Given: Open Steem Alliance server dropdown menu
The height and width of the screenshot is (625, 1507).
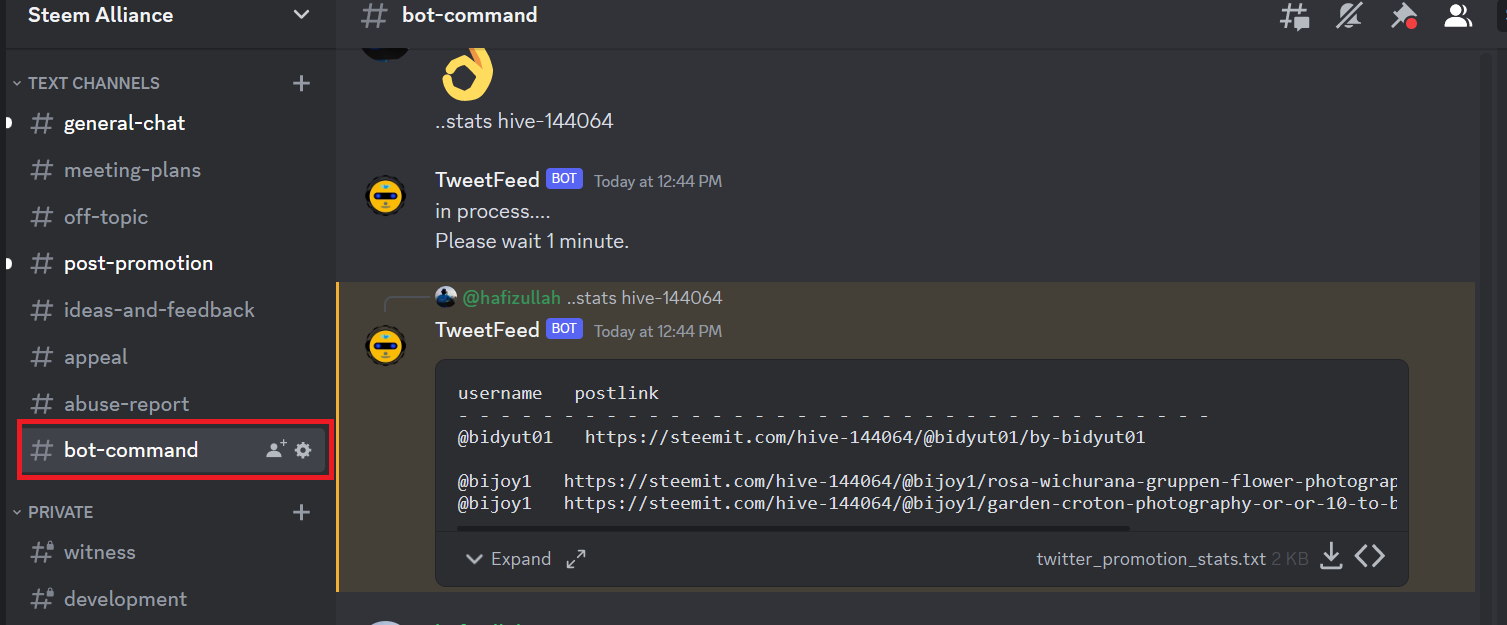Looking at the screenshot, I should coord(300,15).
